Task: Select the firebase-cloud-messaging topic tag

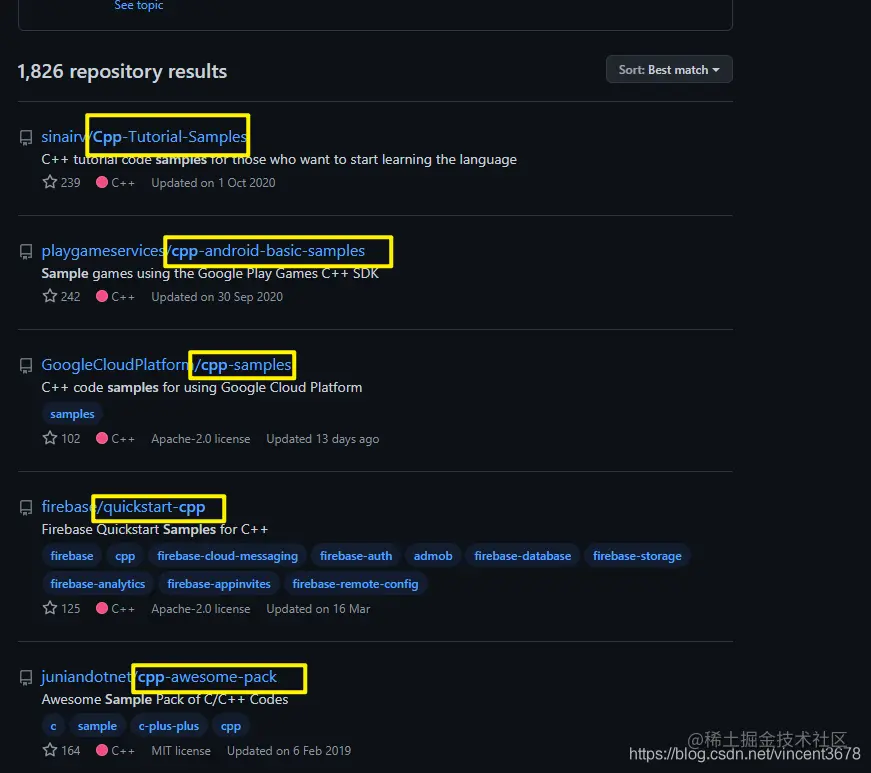Action: 227,556
